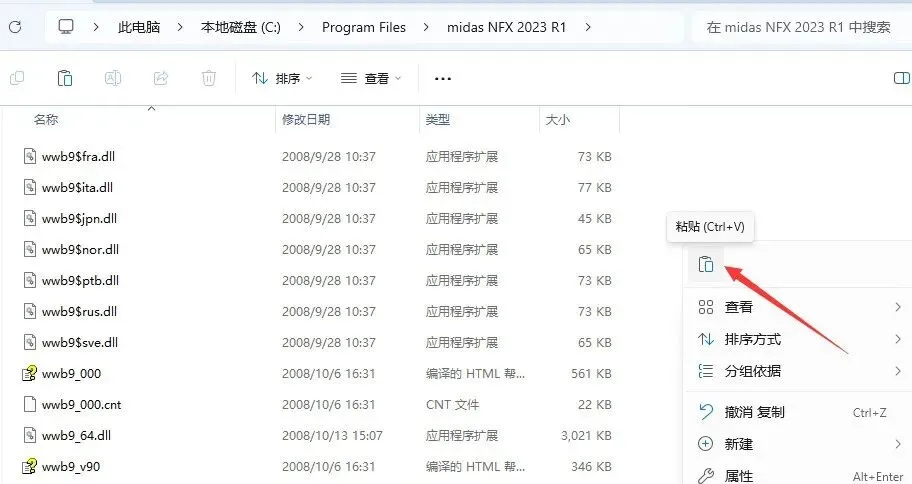Click the computer monitor icon in breadcrumb
Screen dimensions: 912x484
(66, 27)
